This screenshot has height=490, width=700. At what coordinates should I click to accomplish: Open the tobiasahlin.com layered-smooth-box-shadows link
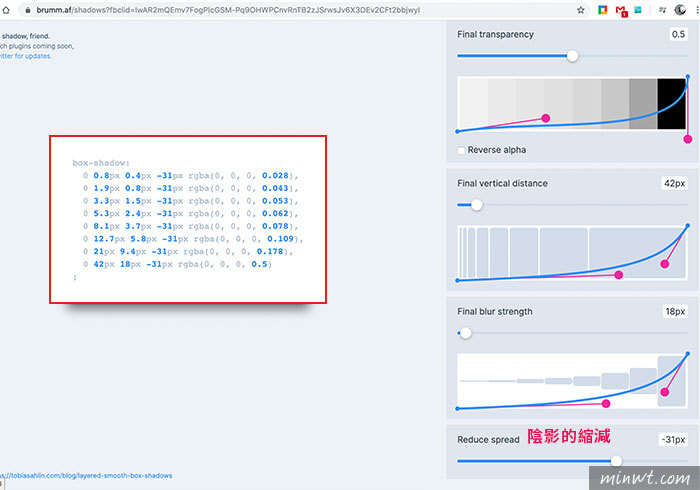coord(86,476)
